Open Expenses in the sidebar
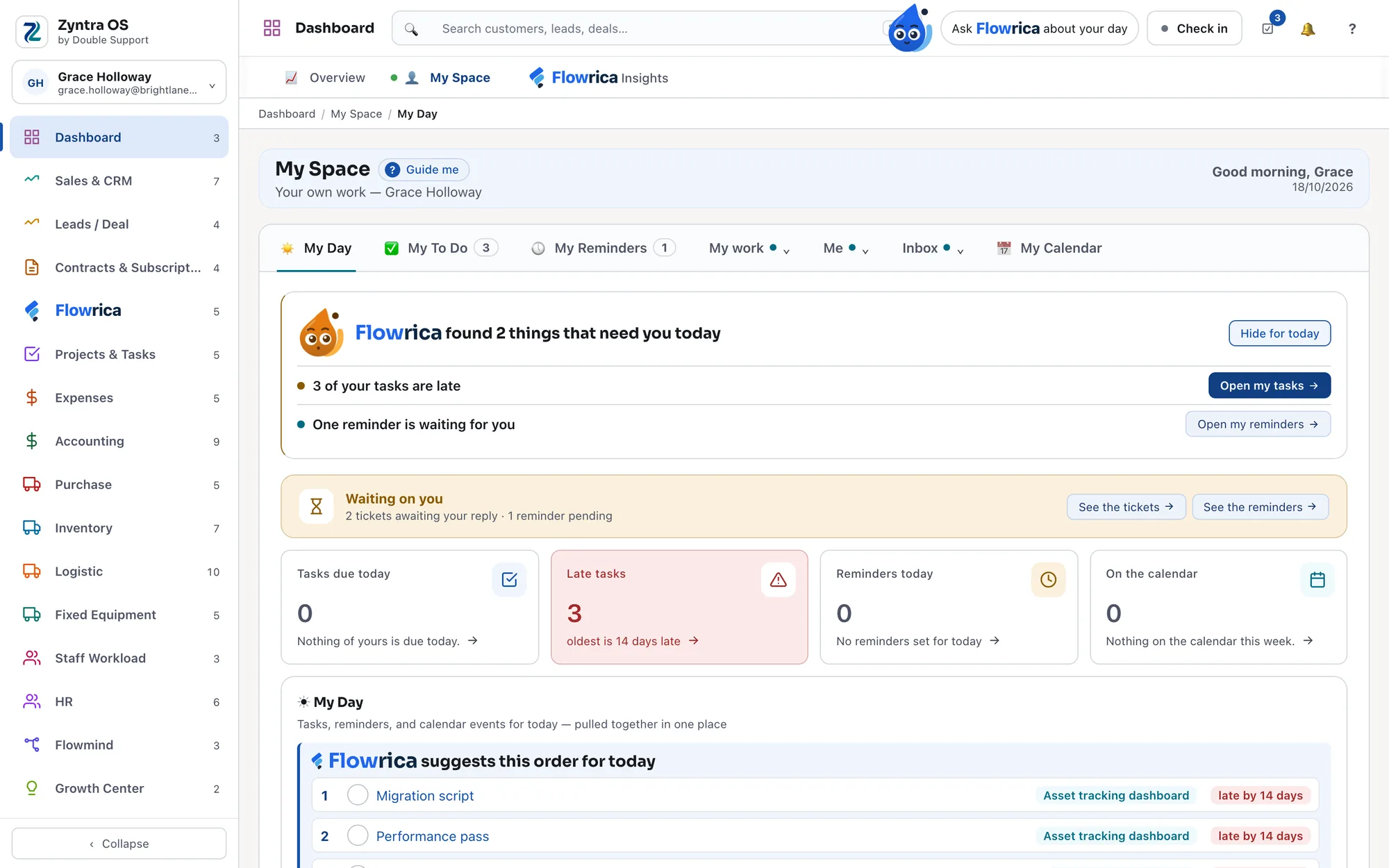This screenshot has height=868, width=1389. [119, 398]
